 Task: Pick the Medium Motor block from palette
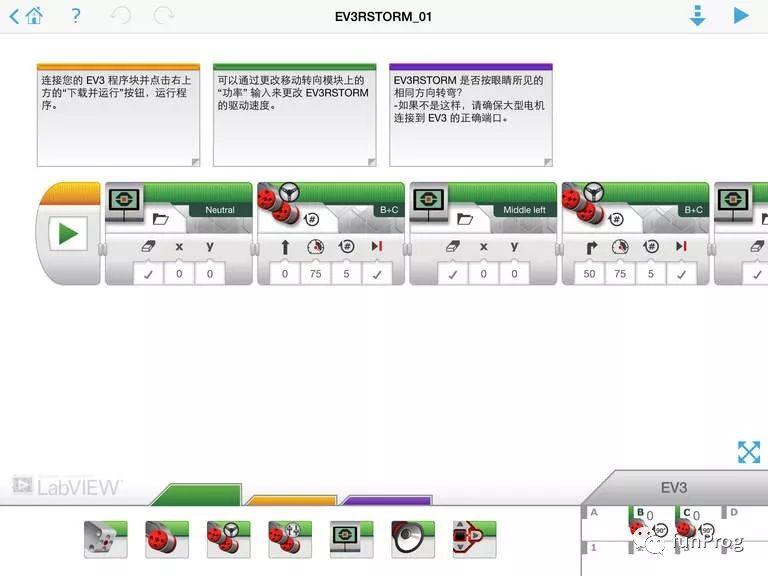pos(105,539)
